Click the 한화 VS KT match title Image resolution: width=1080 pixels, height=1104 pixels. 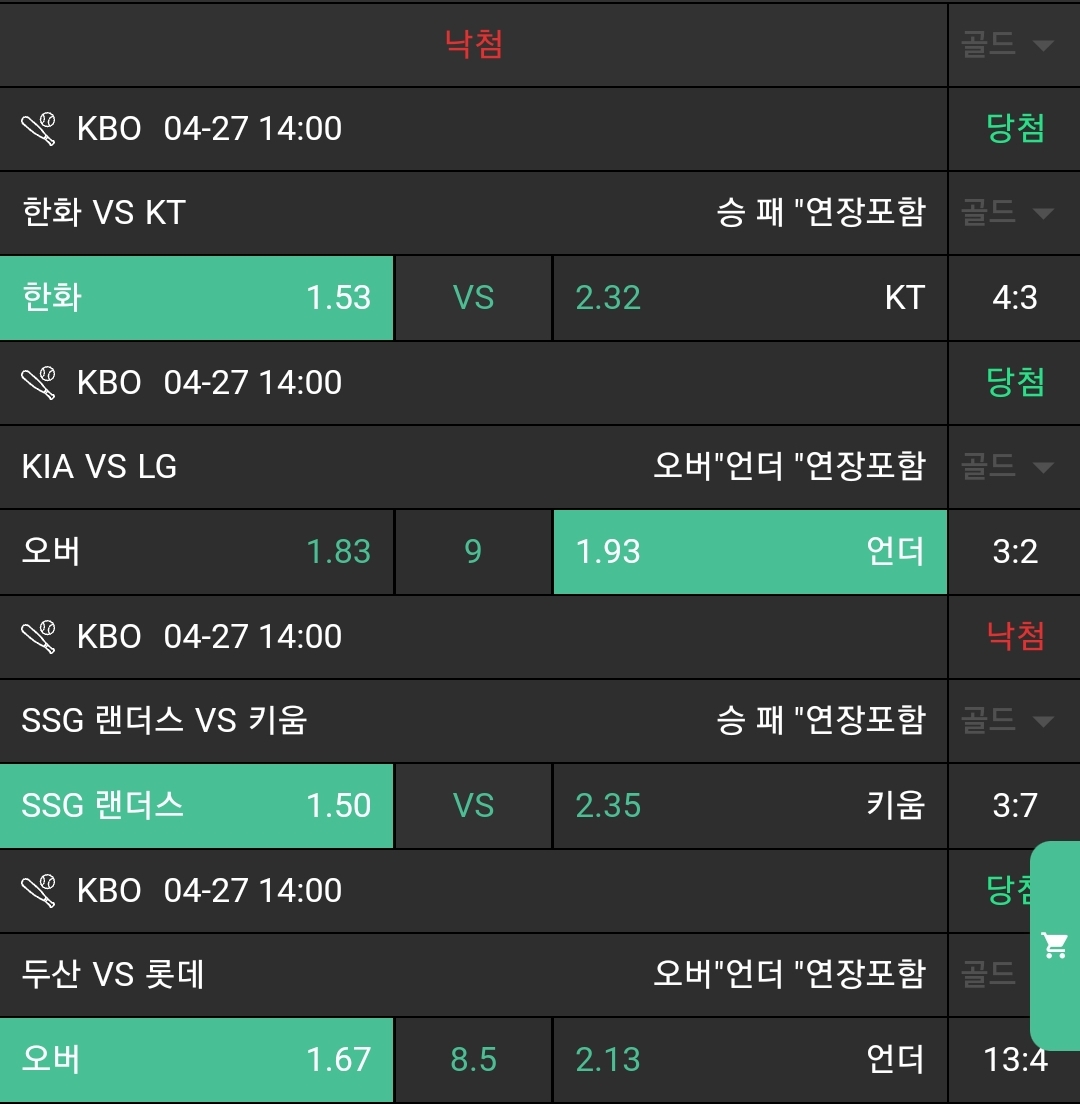[x=104, y=213]
